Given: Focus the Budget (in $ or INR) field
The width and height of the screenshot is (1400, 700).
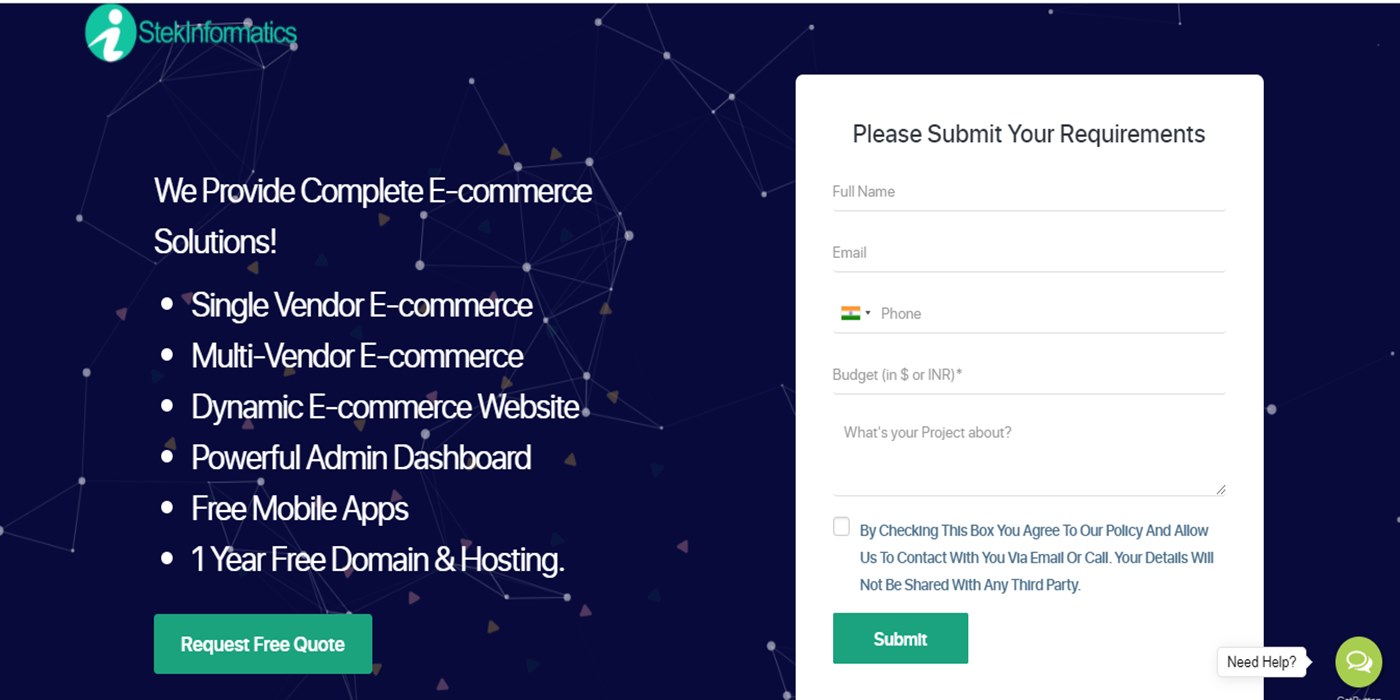Looking at the screenshot, I should (1028, 375).
